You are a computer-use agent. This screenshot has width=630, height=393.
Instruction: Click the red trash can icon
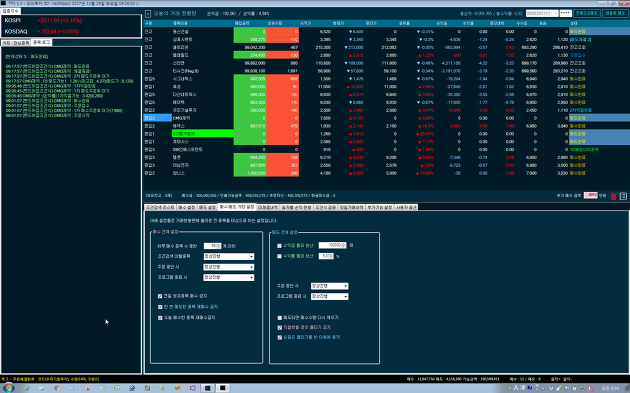pyautogui.click(x=614, y=196)
